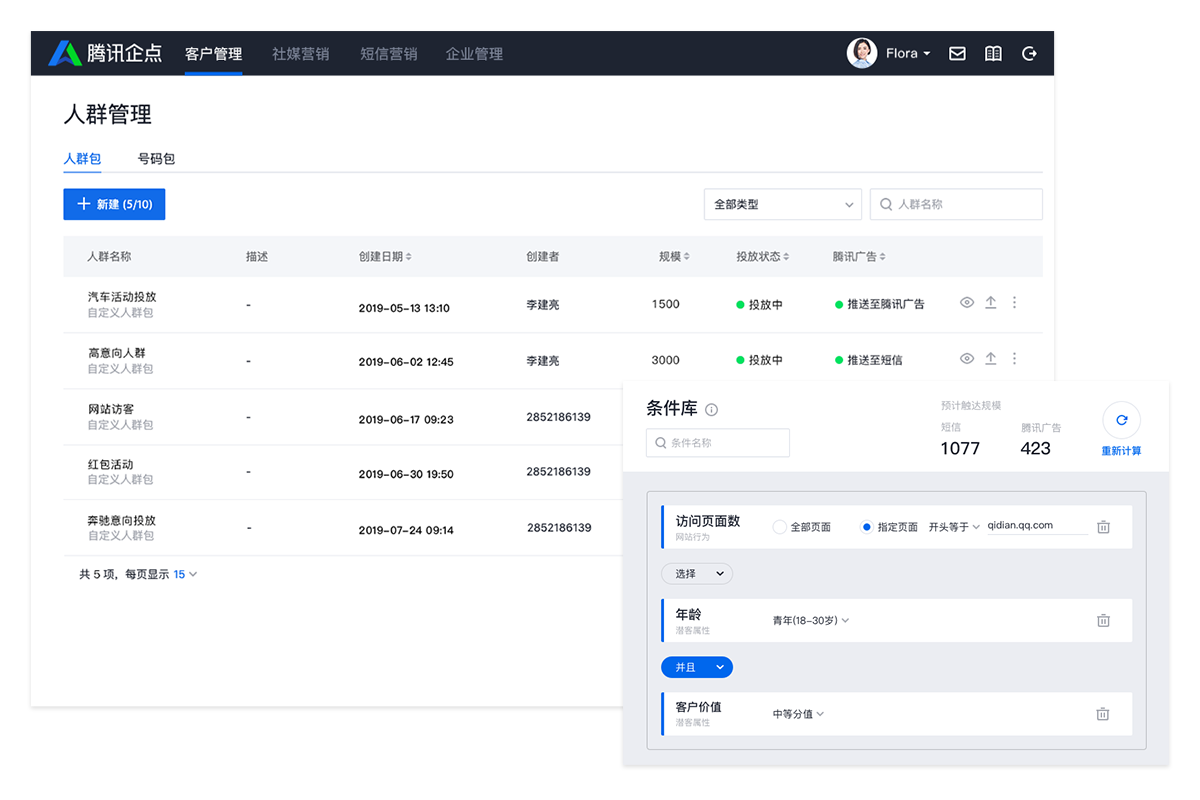This screenshot has height=800, width=1200.
Task: Go to 社媒营销 in top navigation
Action: (x=301, y=54)
